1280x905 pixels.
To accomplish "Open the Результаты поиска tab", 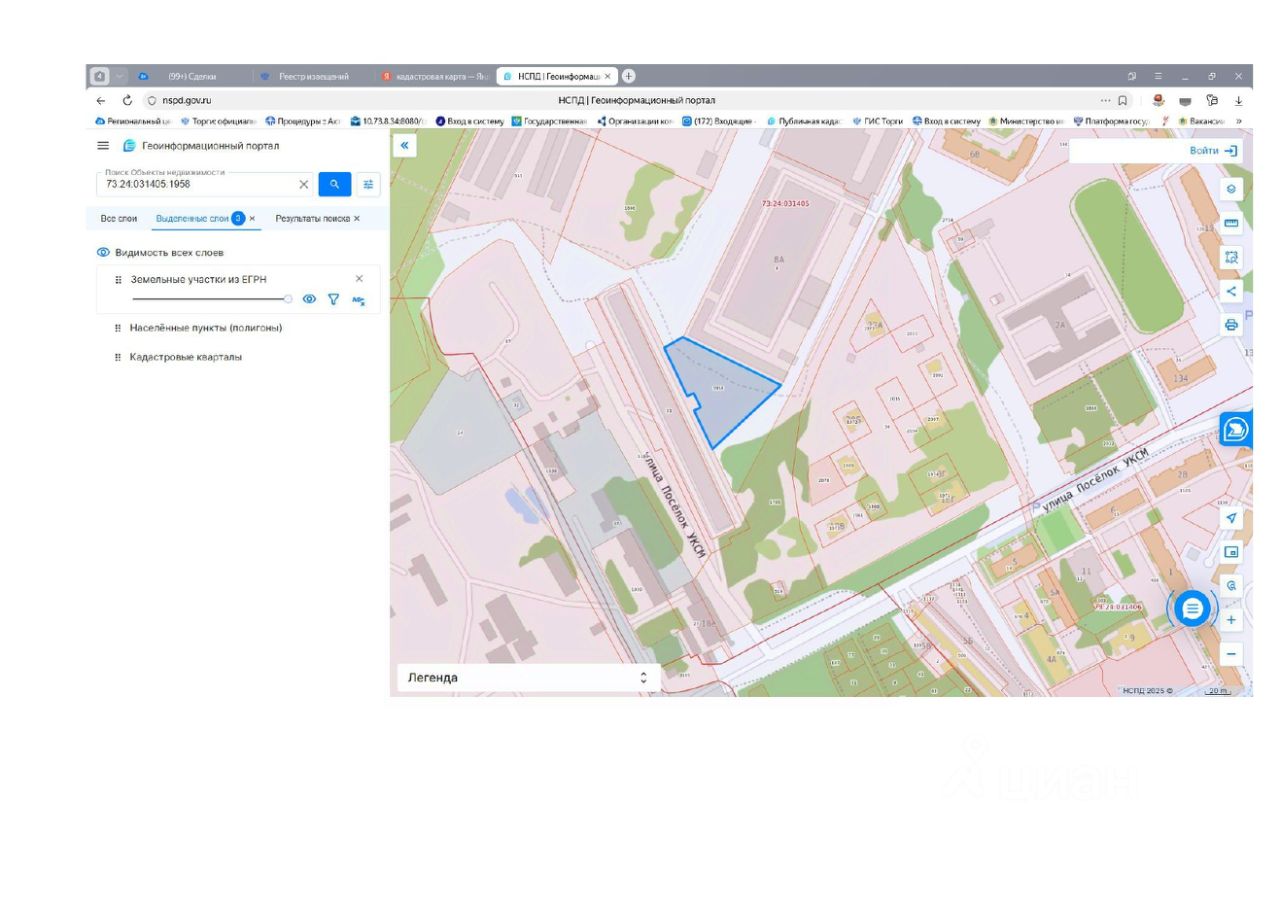I will pyautogui.click(x=312, y=218).
